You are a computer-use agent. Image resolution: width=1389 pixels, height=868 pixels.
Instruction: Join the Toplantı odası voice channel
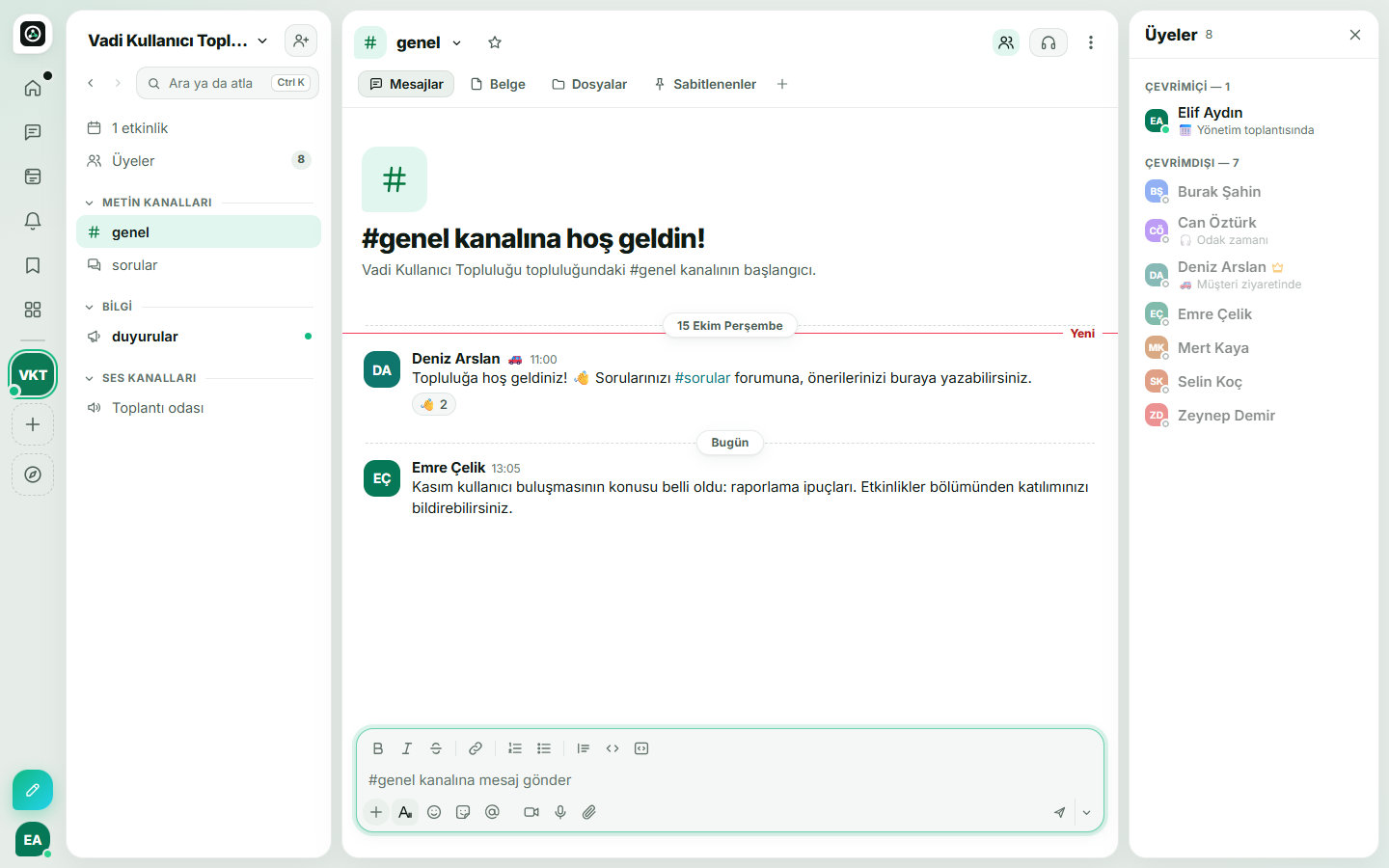199,408
